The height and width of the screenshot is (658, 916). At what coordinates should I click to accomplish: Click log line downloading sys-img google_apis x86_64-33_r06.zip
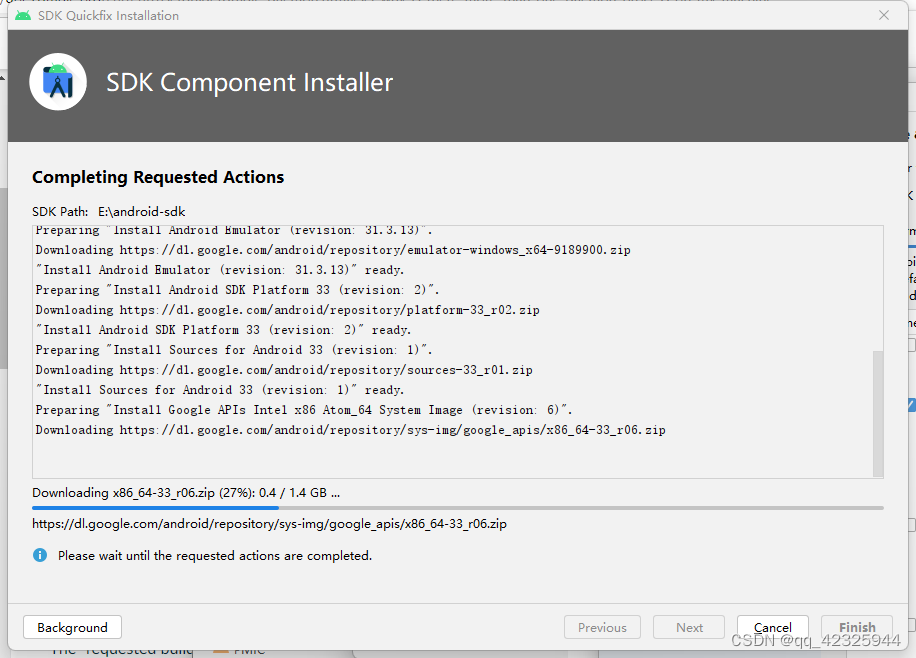pyautogui.click(x=351, y=430)
